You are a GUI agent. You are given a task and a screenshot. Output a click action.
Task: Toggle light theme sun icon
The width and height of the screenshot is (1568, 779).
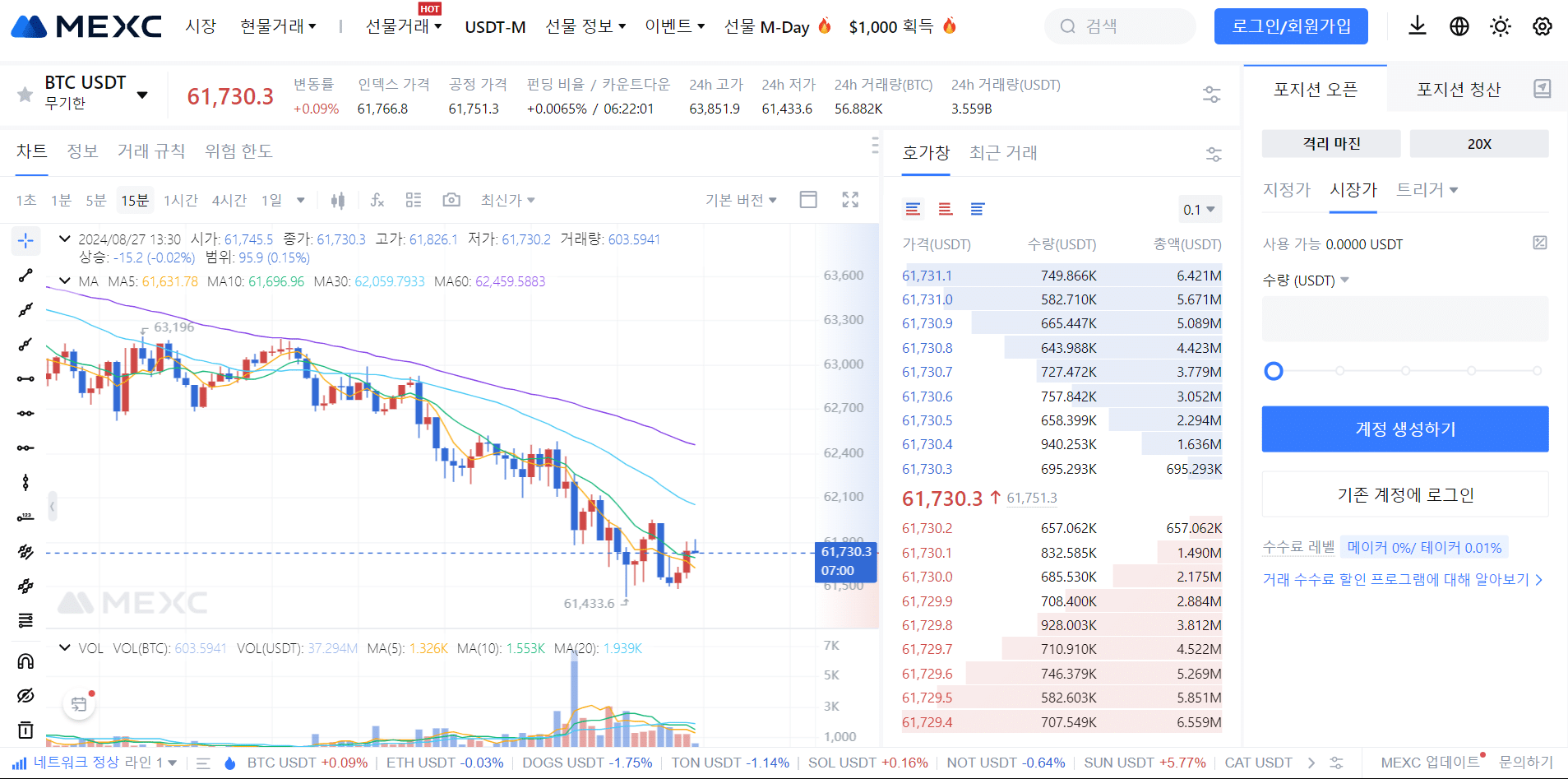pos(1501,26)
